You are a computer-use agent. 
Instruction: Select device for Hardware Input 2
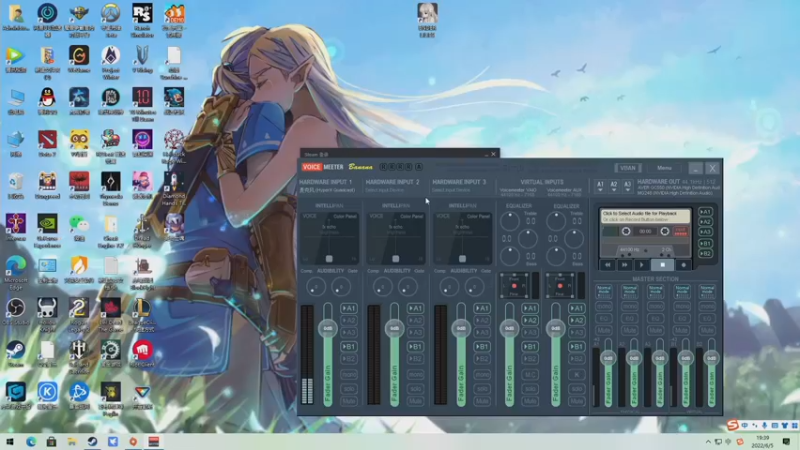tap(385, 190)
